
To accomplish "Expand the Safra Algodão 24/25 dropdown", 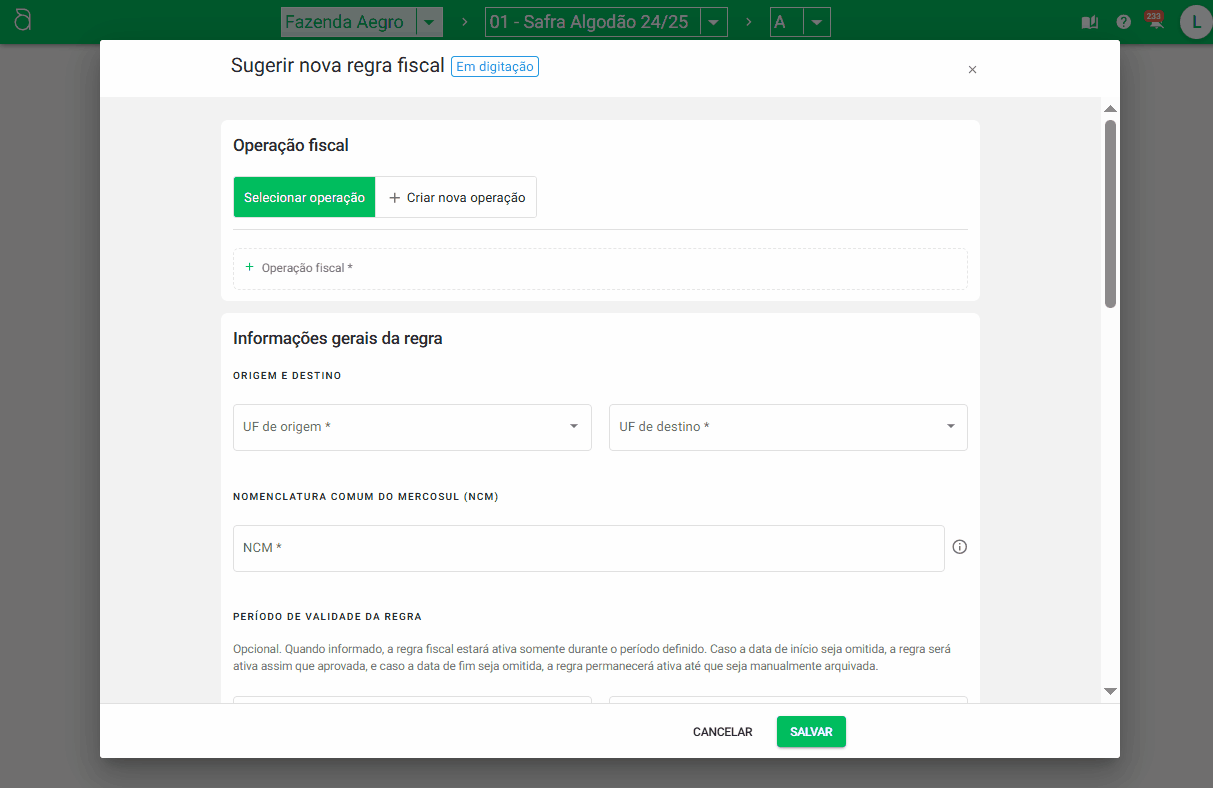I will [x=714, y=22].
